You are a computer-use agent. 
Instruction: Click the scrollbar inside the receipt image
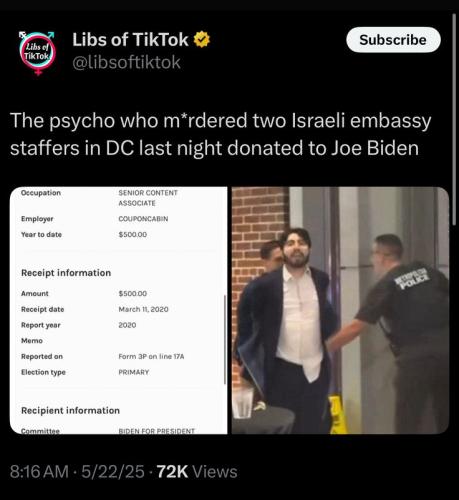(225, 339)
